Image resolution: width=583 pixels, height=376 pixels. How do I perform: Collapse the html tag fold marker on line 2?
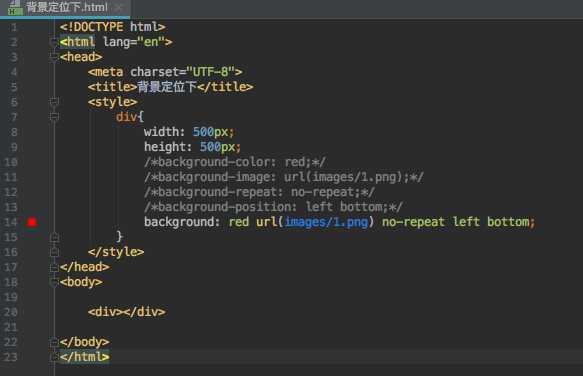tap(54, 42)
